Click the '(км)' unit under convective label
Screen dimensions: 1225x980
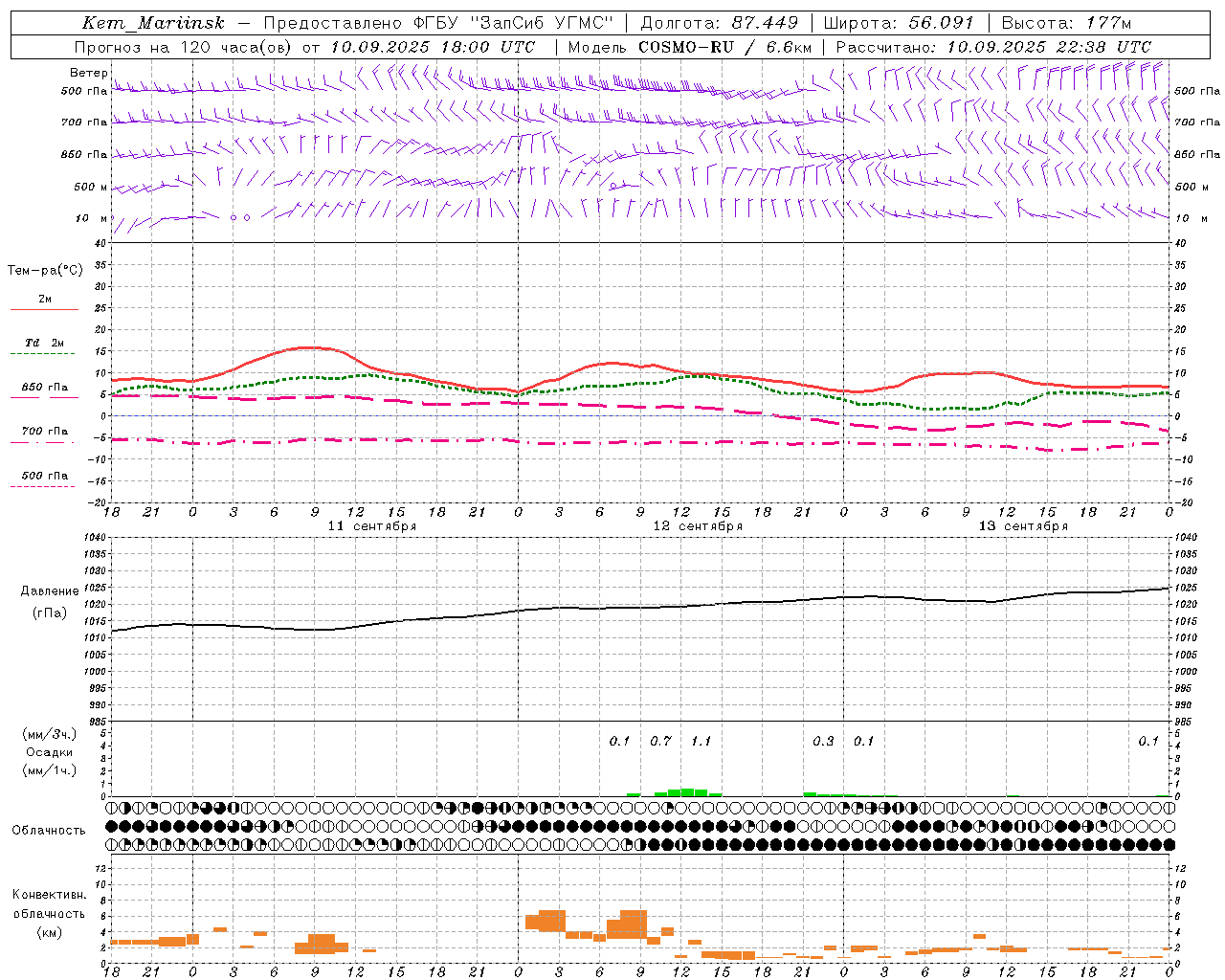point(49,932)
